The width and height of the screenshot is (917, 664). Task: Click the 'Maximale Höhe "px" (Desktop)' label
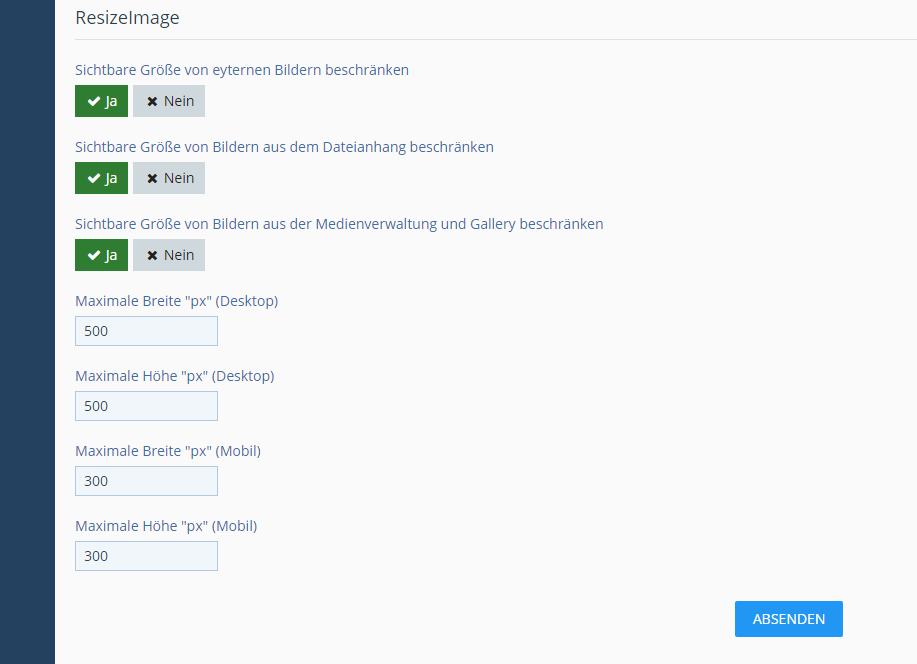click(174, 376)
